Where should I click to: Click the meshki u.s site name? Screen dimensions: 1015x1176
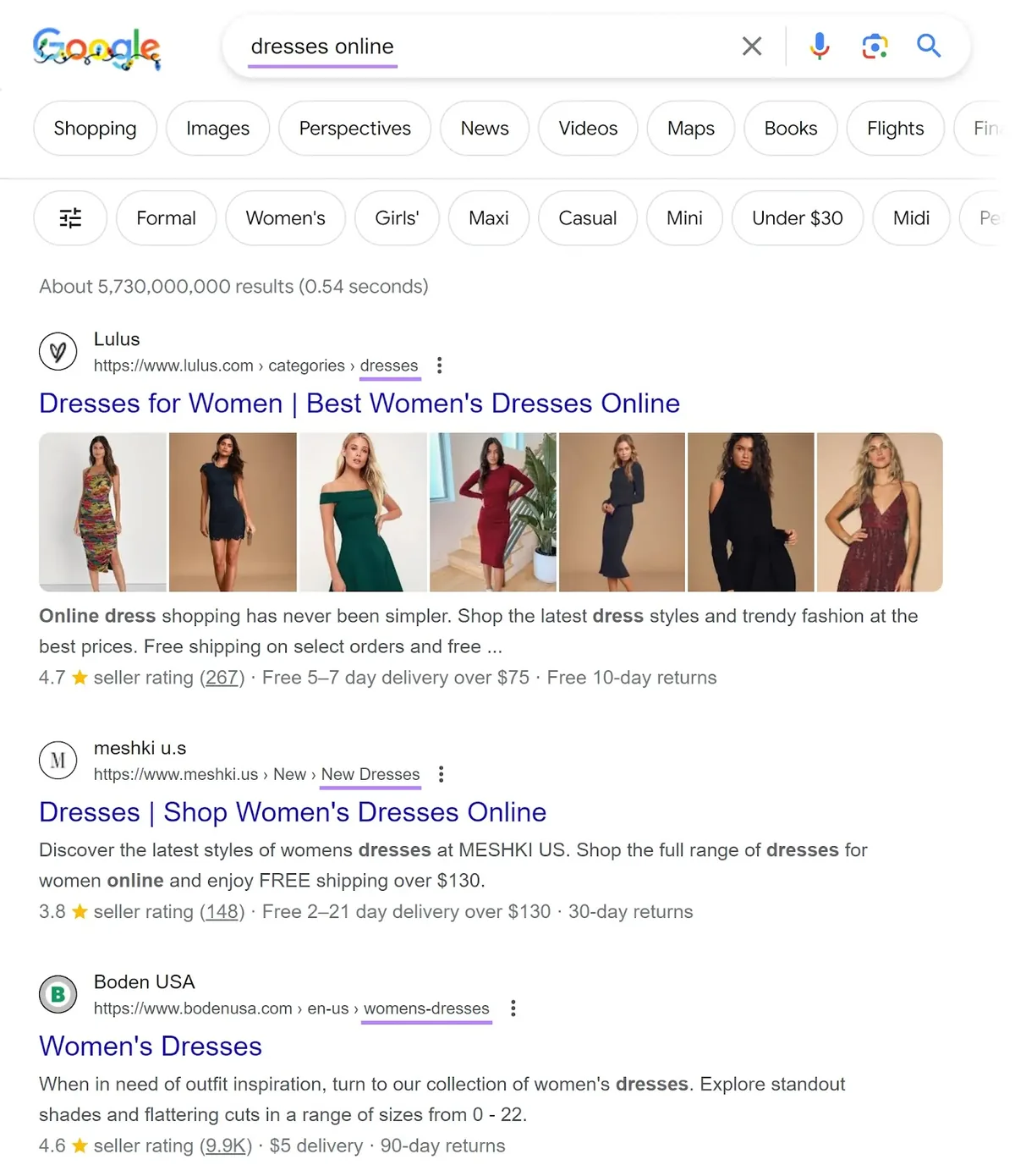[x=140, y=748]
